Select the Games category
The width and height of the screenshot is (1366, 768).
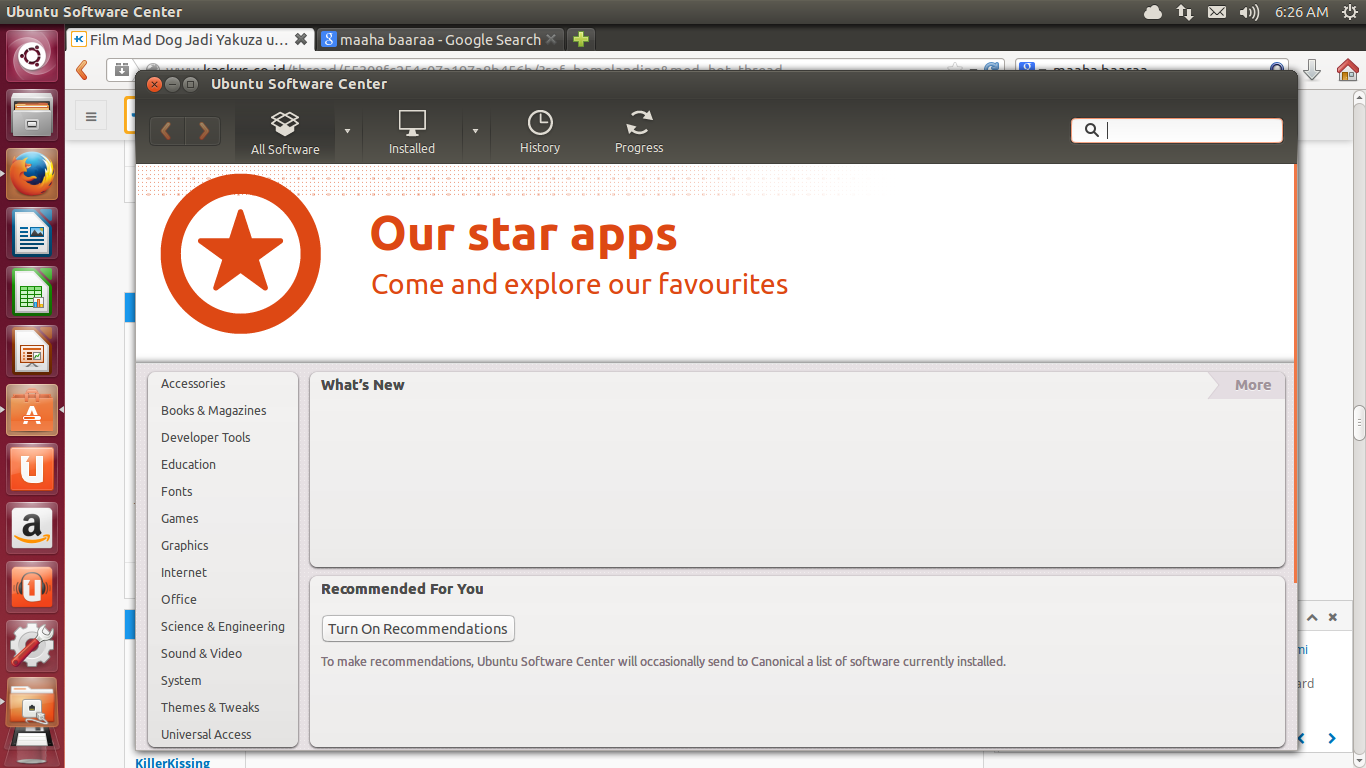(180, 519)
